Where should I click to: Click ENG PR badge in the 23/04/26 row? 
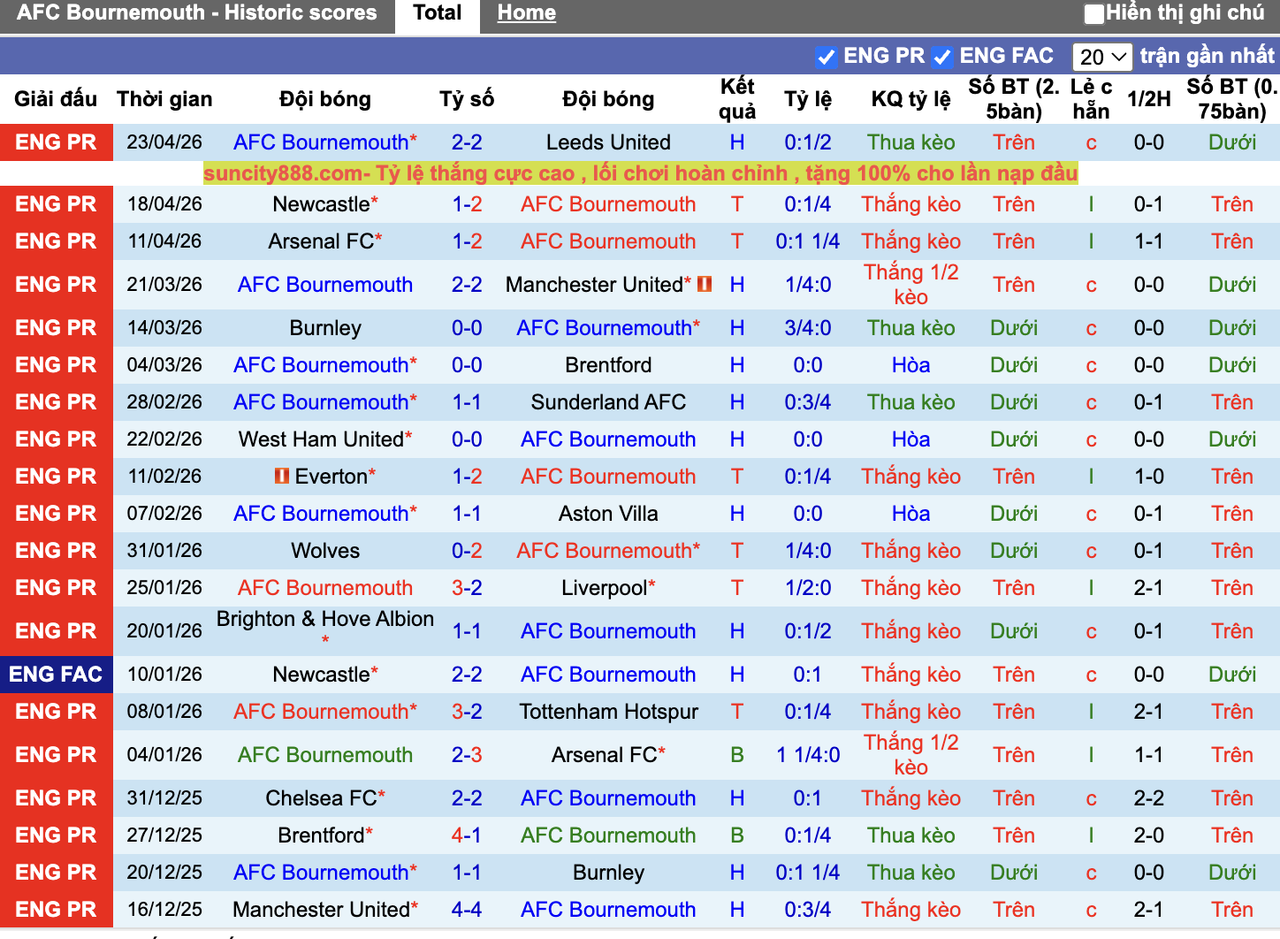pos(56,142)
